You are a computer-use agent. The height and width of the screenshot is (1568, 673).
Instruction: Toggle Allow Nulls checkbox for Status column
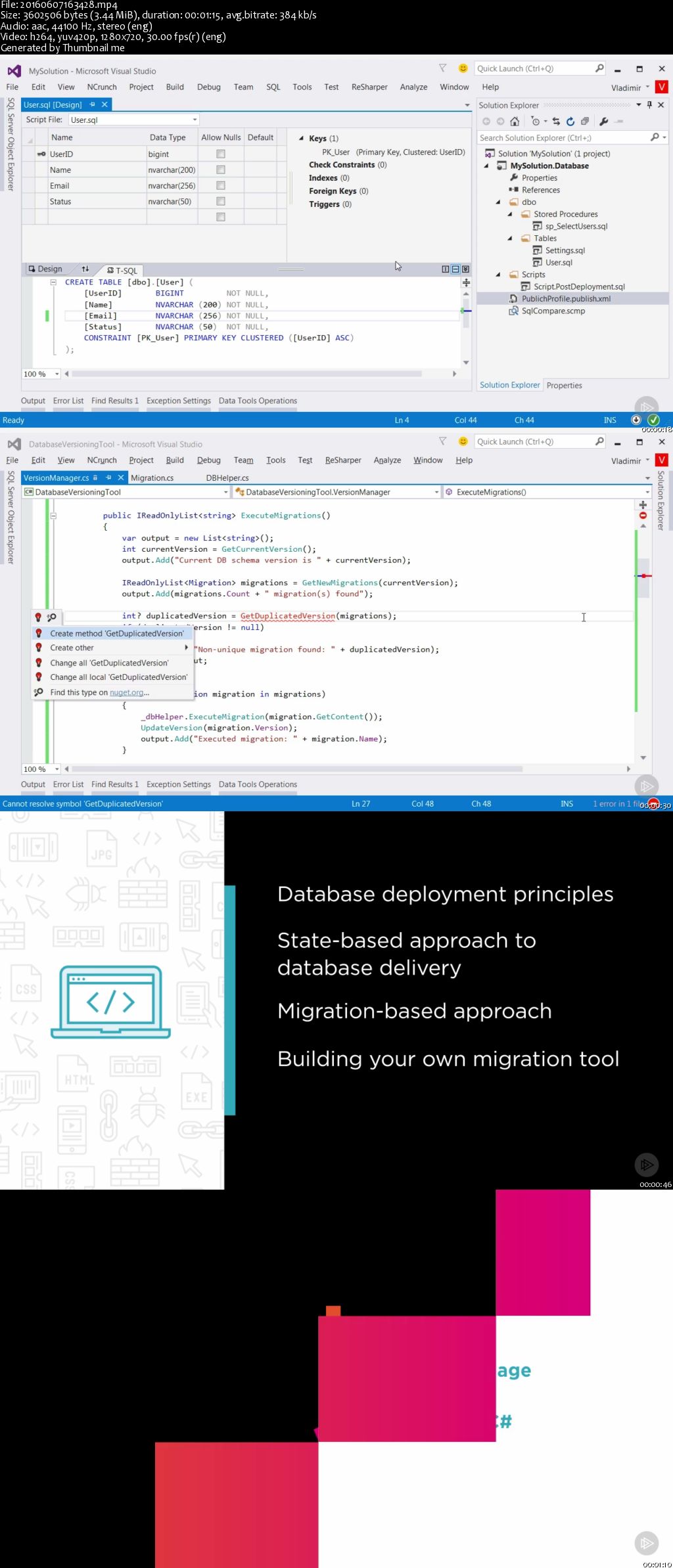(221, 202)
